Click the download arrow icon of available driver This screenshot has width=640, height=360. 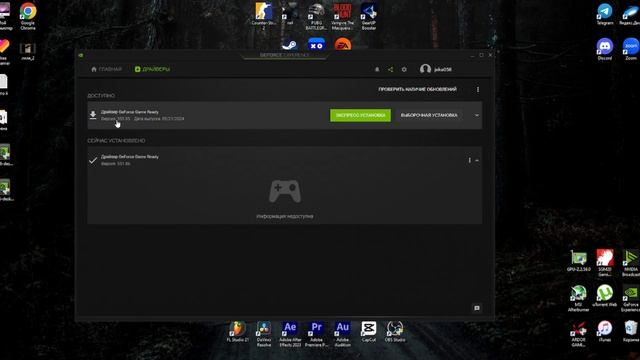click(x=93, y=115)
